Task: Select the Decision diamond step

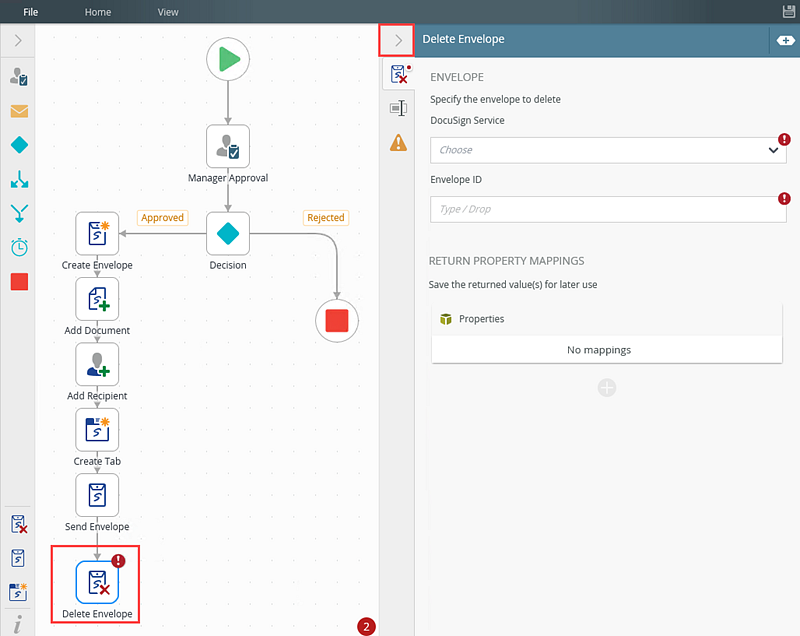Action: tap(228, 234)
